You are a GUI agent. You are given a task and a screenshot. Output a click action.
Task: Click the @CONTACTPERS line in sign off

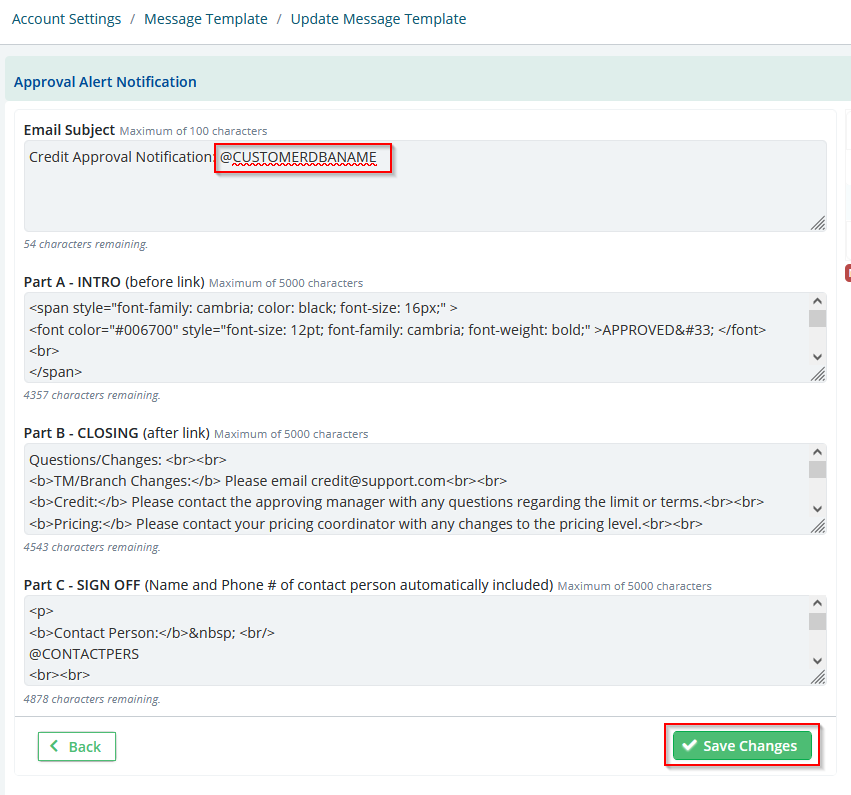(x=84, y=654)
